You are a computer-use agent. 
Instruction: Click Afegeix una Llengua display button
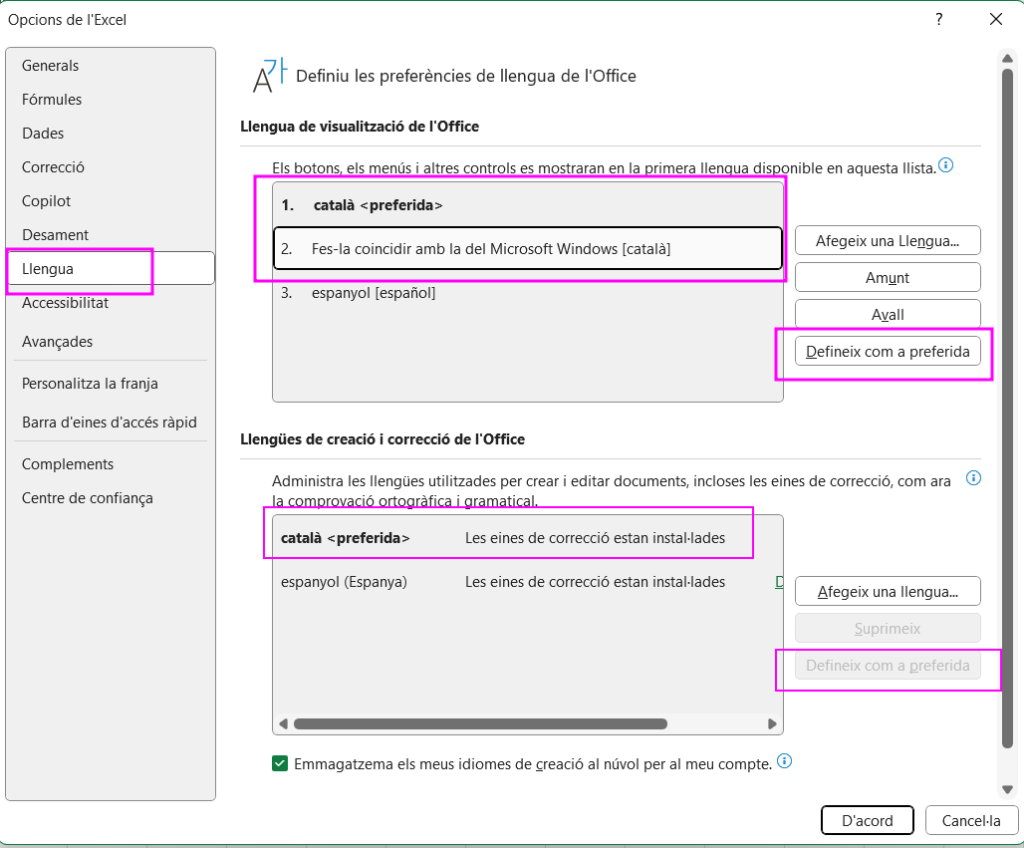pyautogui.click(x=888, y=241)
